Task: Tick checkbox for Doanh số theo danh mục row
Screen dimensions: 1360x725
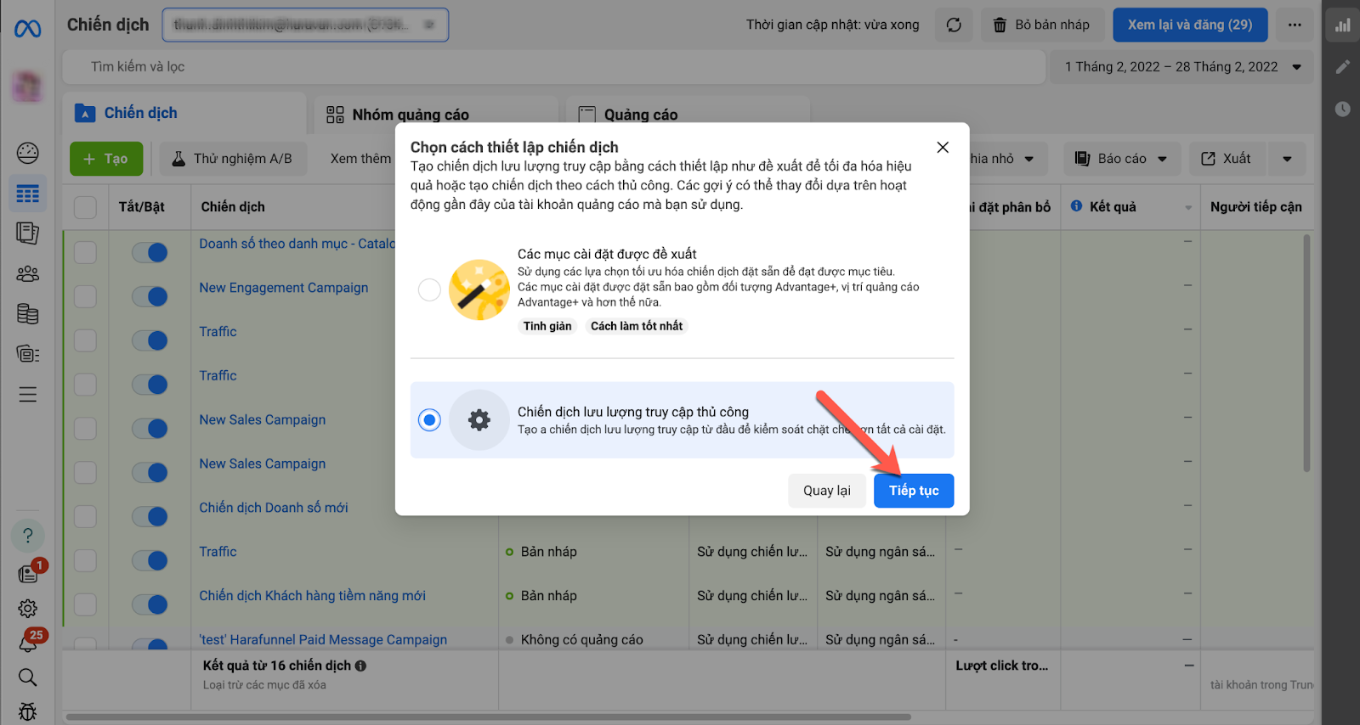Action: coord(86,252)
